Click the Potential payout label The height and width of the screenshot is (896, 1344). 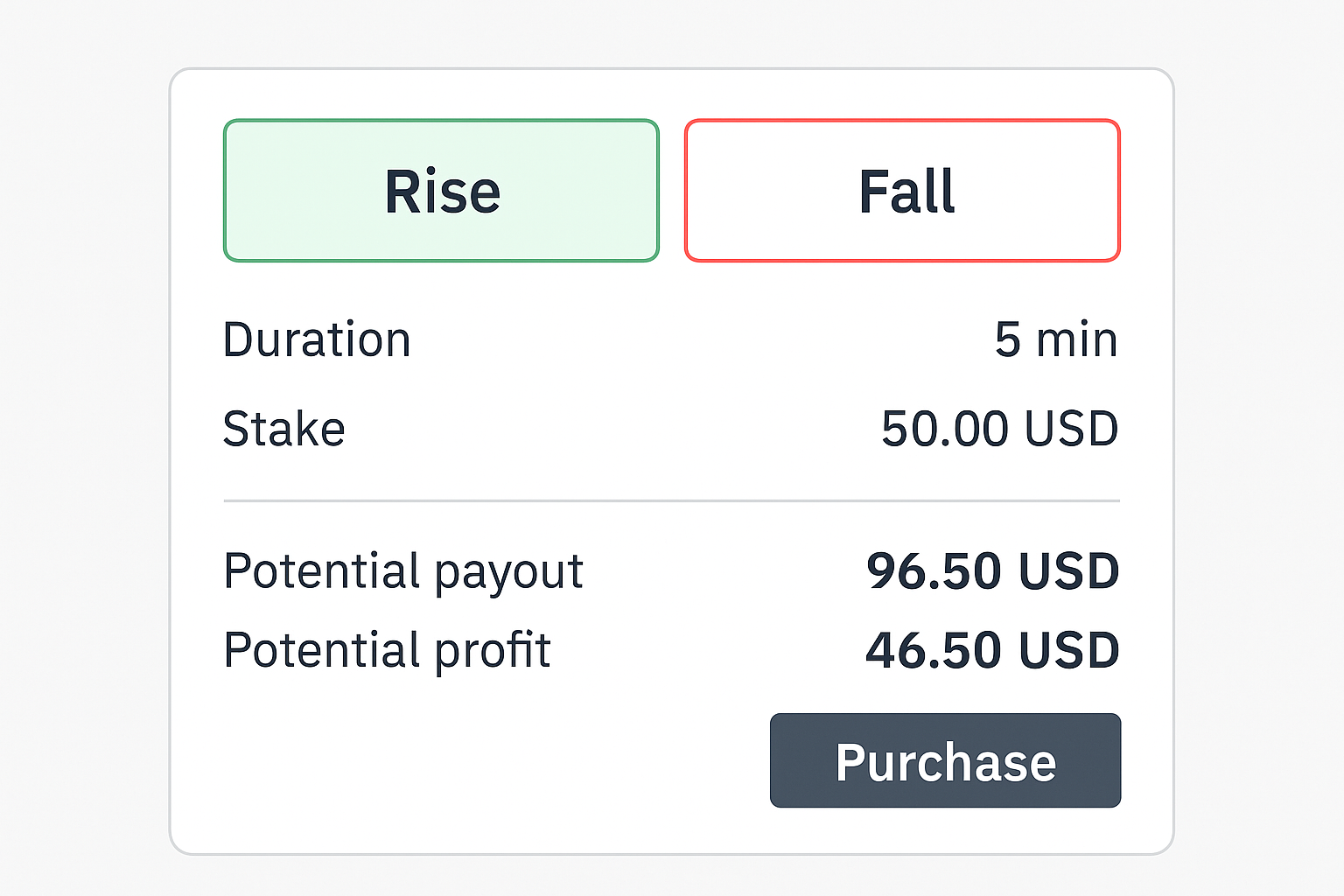[403, 570]
